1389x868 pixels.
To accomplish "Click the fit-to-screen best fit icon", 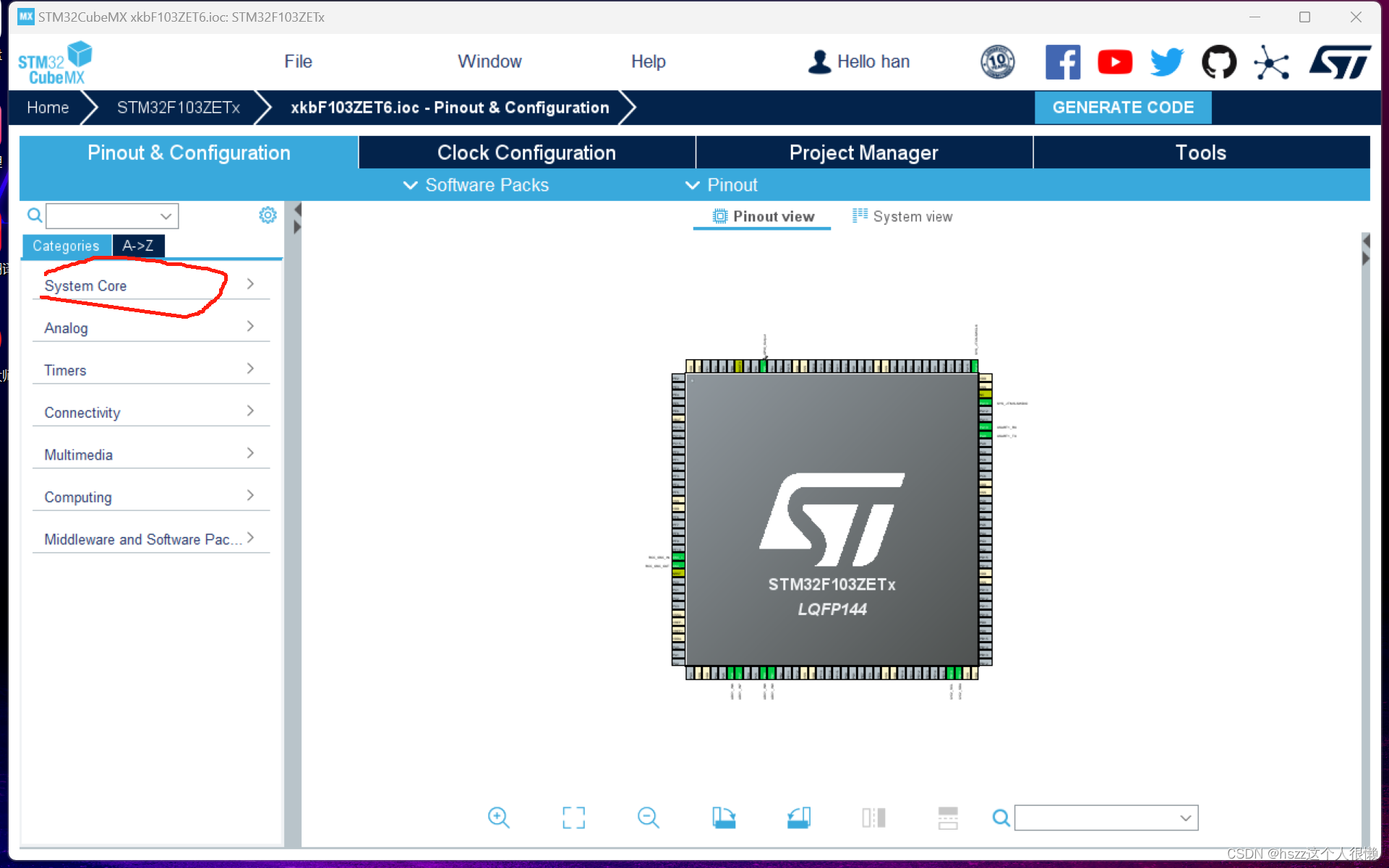I will coord(573,817).
